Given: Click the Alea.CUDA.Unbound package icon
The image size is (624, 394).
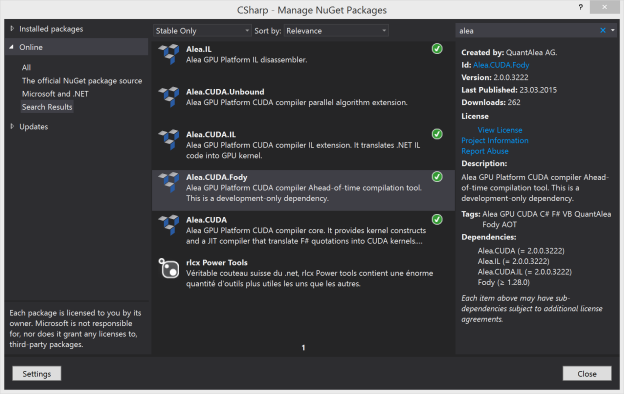Looking at the screenshot, I should click(x=169, y=97).
